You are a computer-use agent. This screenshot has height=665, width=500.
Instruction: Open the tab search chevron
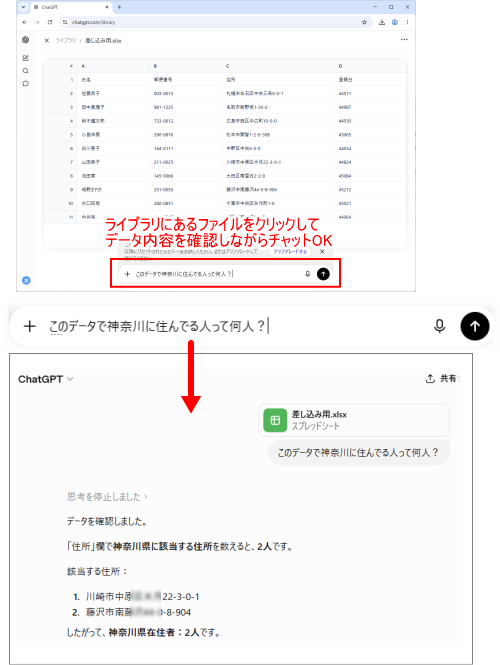tap(23, 7)
